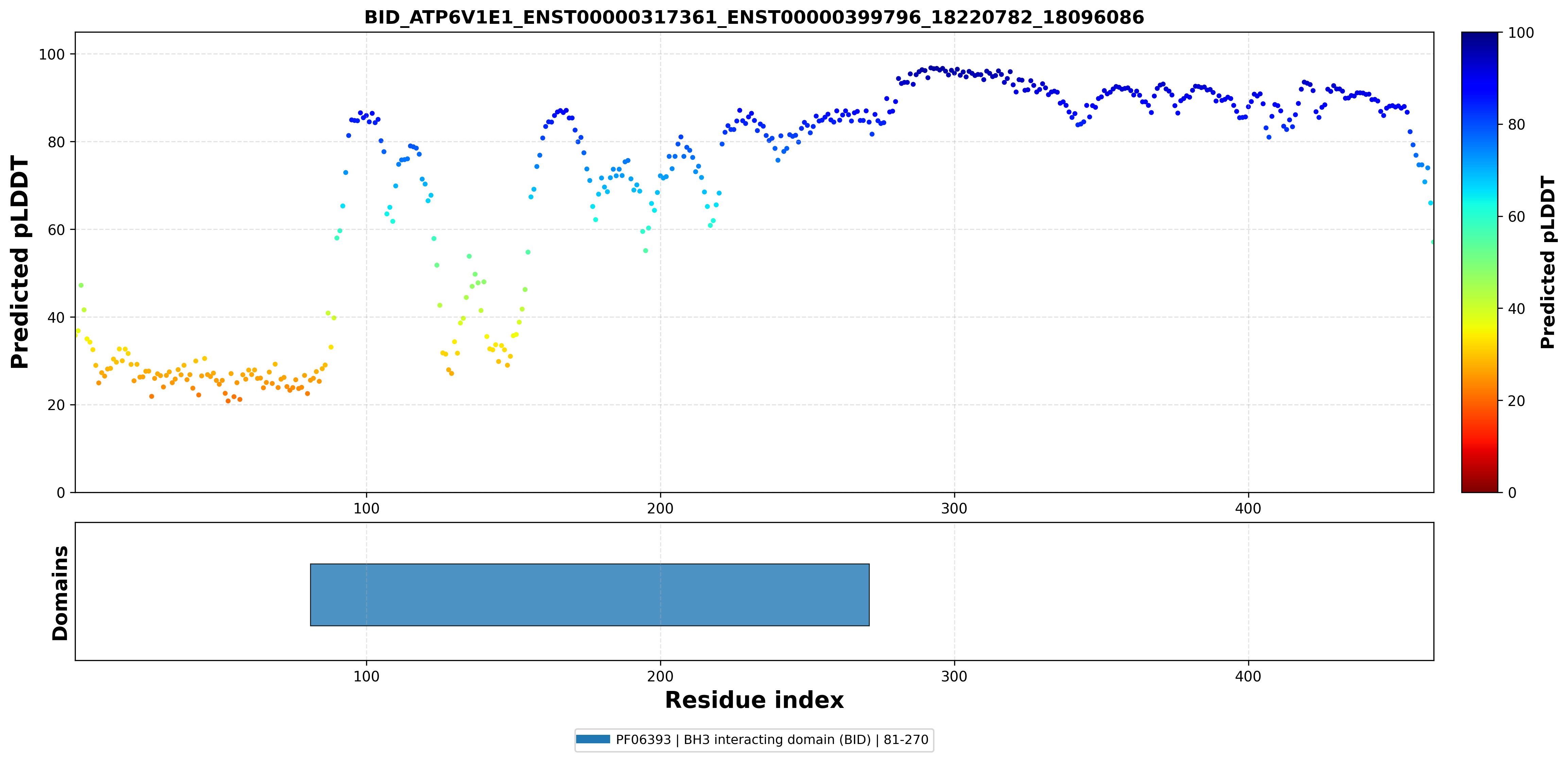Click the Domains axis label

click(x=59, y=593)
